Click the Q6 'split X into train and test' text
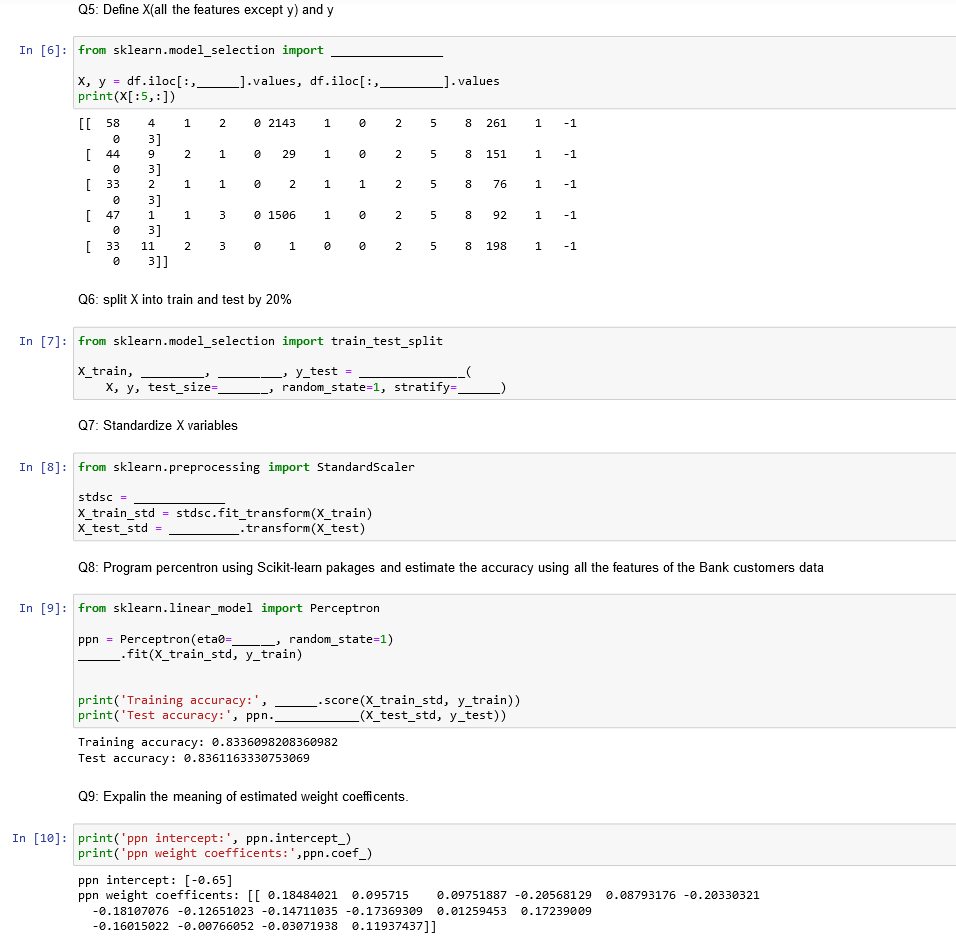Image resolution: width=956 pixels, height=937 pixels. 185,299
